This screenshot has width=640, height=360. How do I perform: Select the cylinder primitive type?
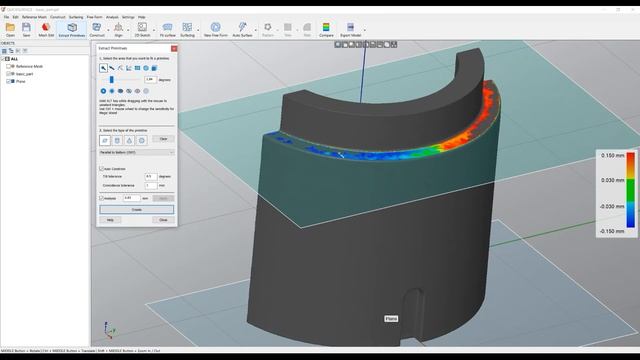click(117, 140)
